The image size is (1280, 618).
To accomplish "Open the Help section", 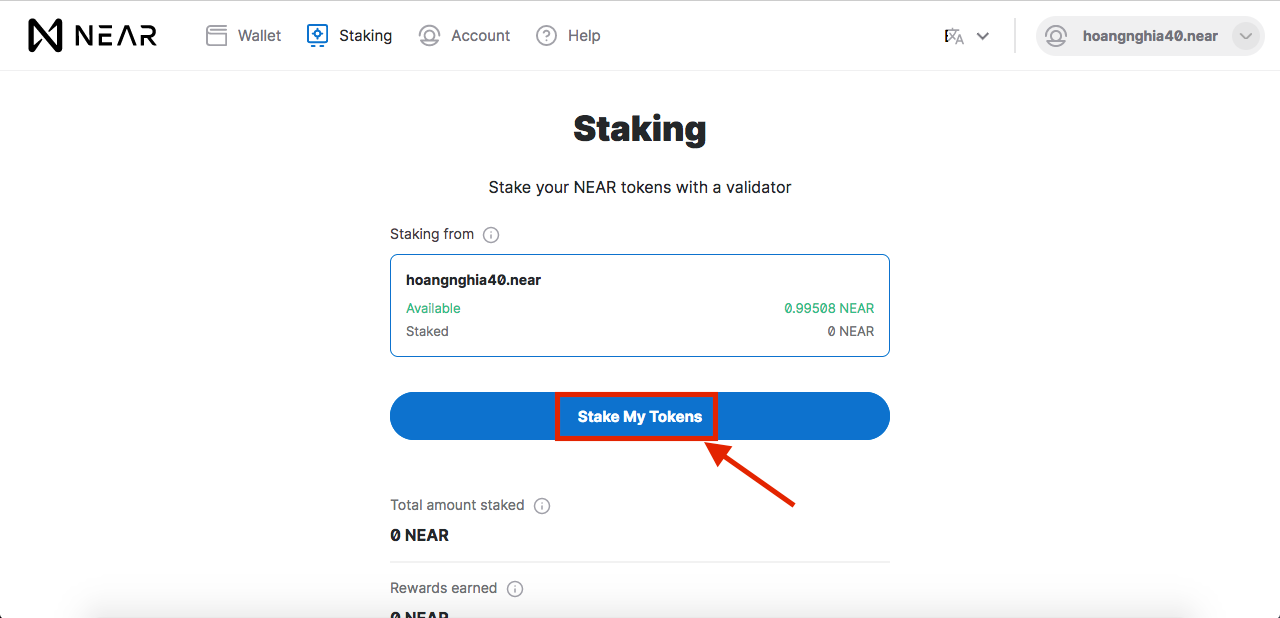I will (583, 35).
